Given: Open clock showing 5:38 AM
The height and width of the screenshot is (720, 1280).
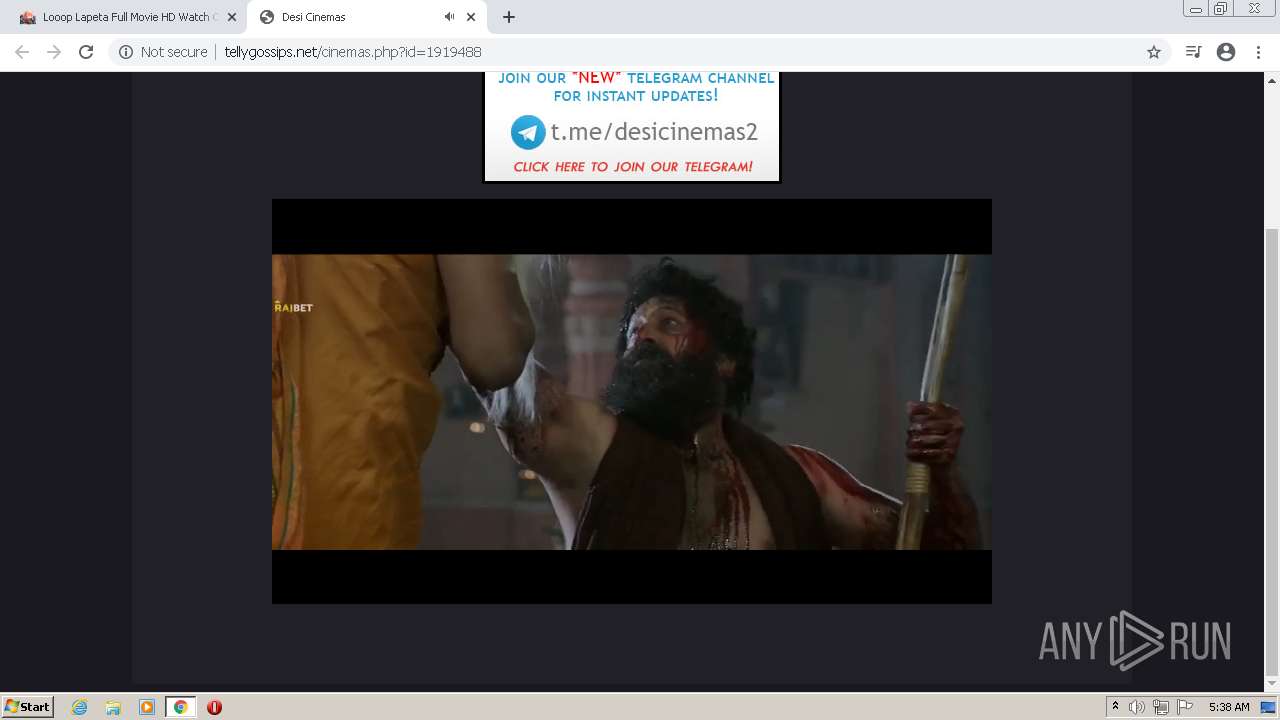Looking at the screenshot, I should 1228,707.
